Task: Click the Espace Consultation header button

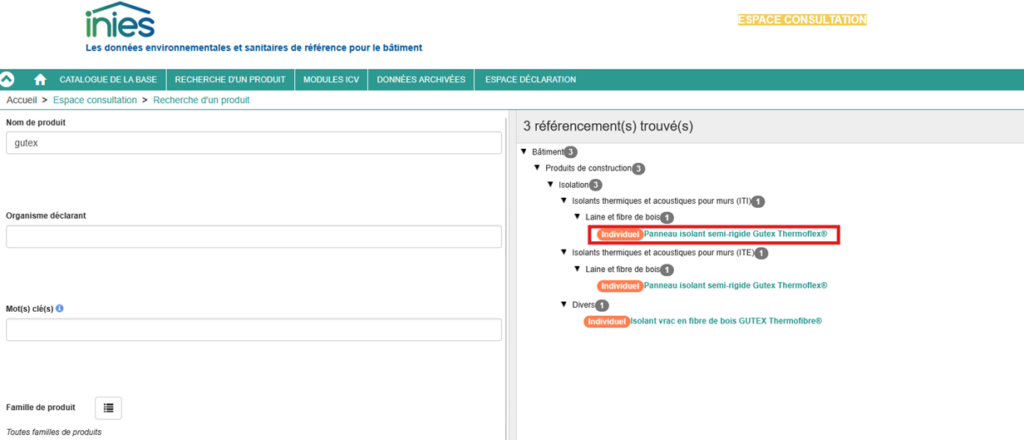Action: pyautogui.click(x=801, y=20)
